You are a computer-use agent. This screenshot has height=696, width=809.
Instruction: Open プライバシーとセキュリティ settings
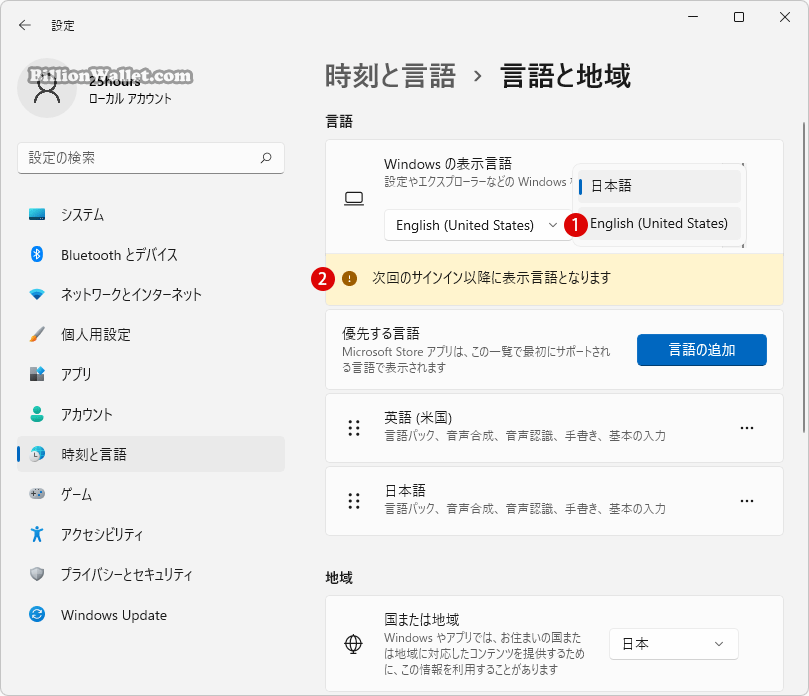[x=151, y=574]
